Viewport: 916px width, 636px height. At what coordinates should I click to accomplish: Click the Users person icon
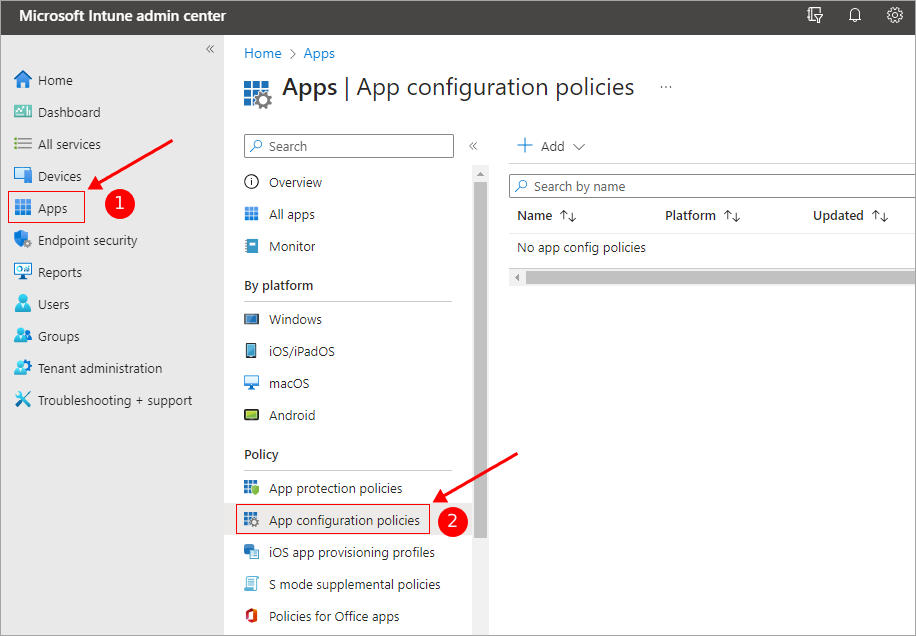coord(23,304)
